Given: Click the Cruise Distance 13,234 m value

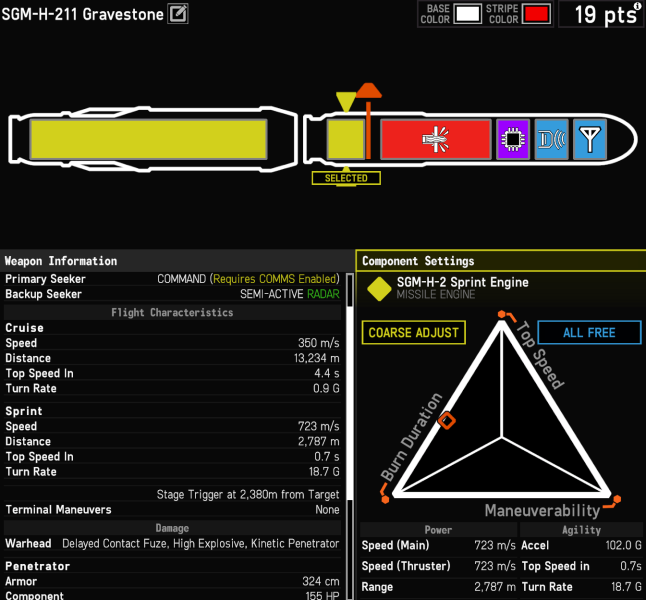Looking at the screenshot, I should 317,358.
